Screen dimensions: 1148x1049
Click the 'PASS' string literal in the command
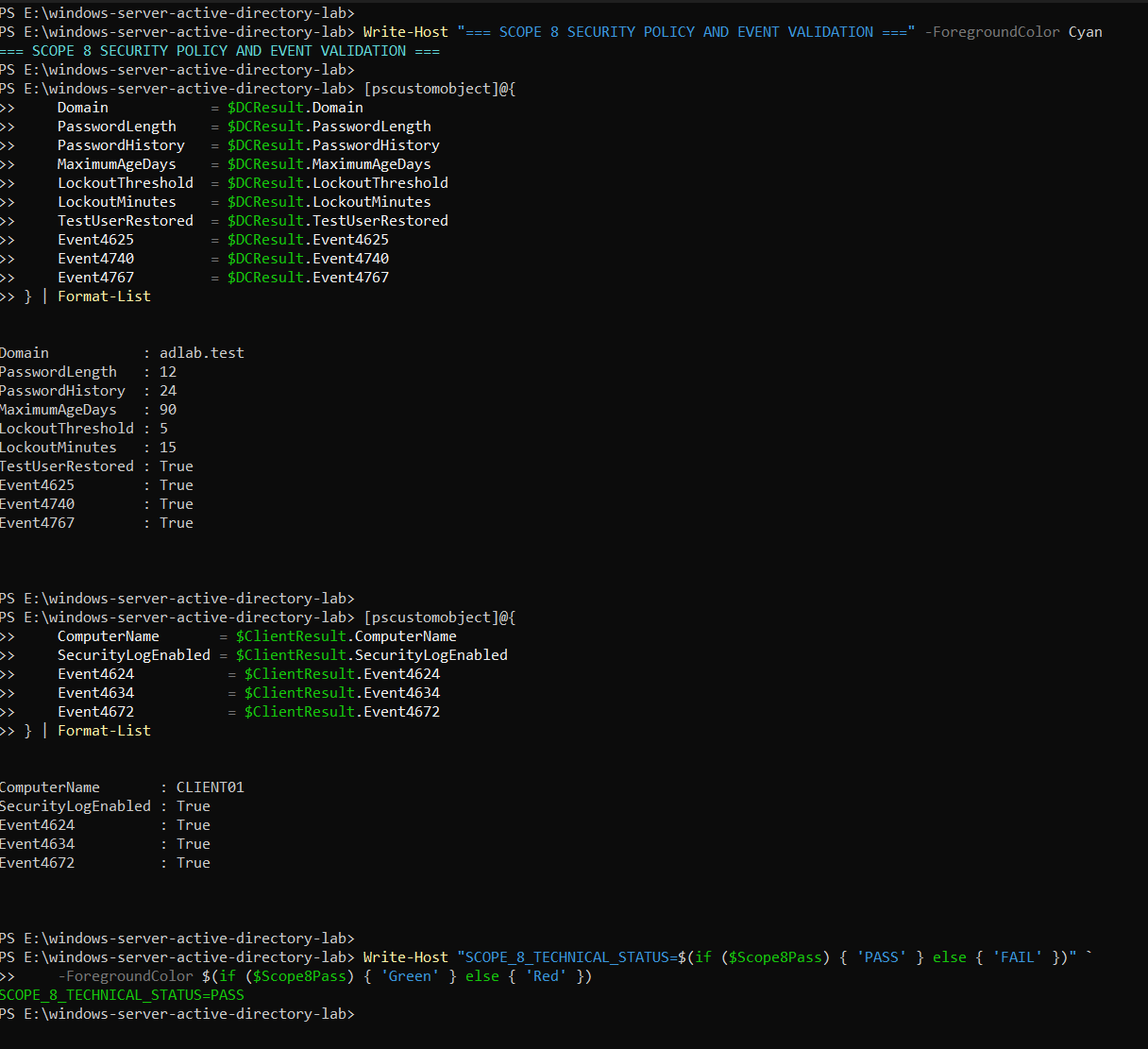[882, 957]
